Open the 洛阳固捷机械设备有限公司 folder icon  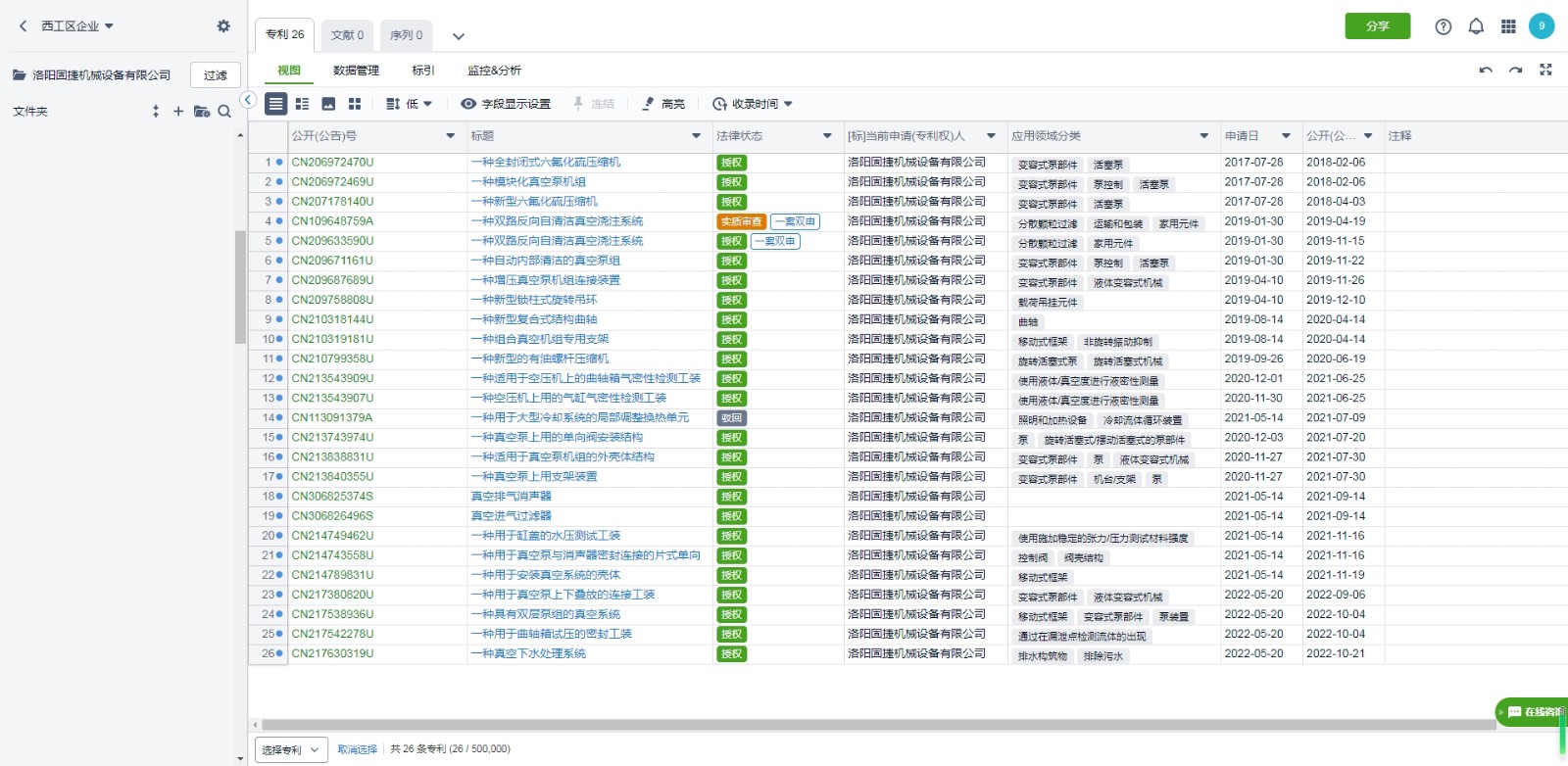coord(19,74)
